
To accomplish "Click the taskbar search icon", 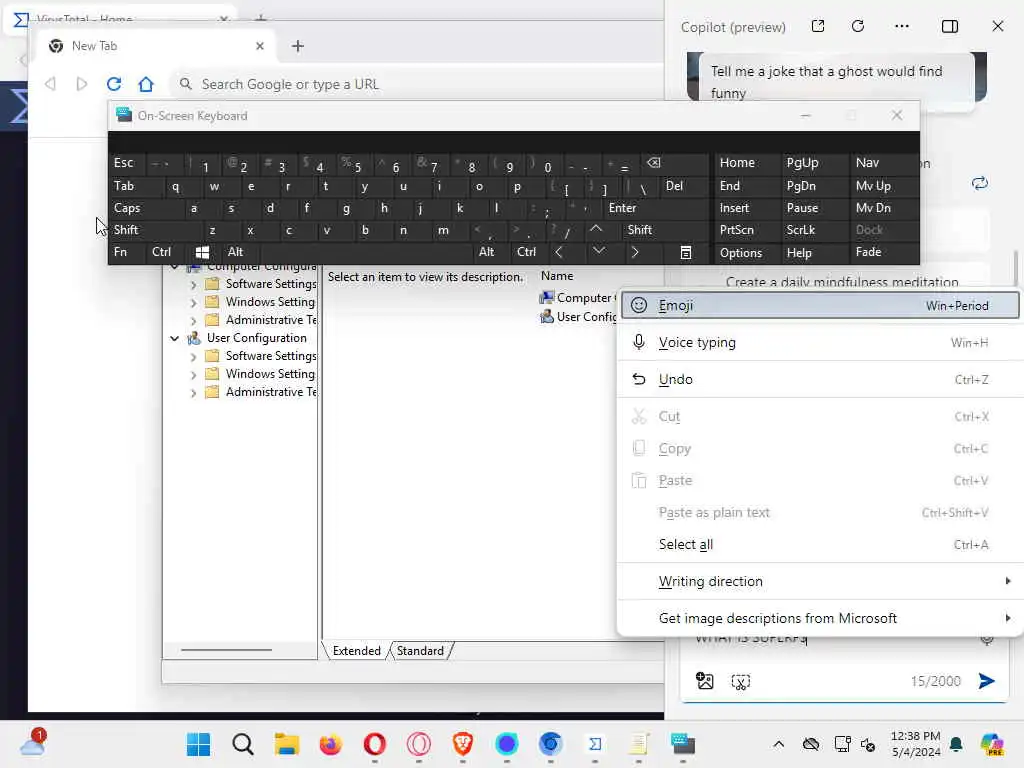I will click(242, 744).
